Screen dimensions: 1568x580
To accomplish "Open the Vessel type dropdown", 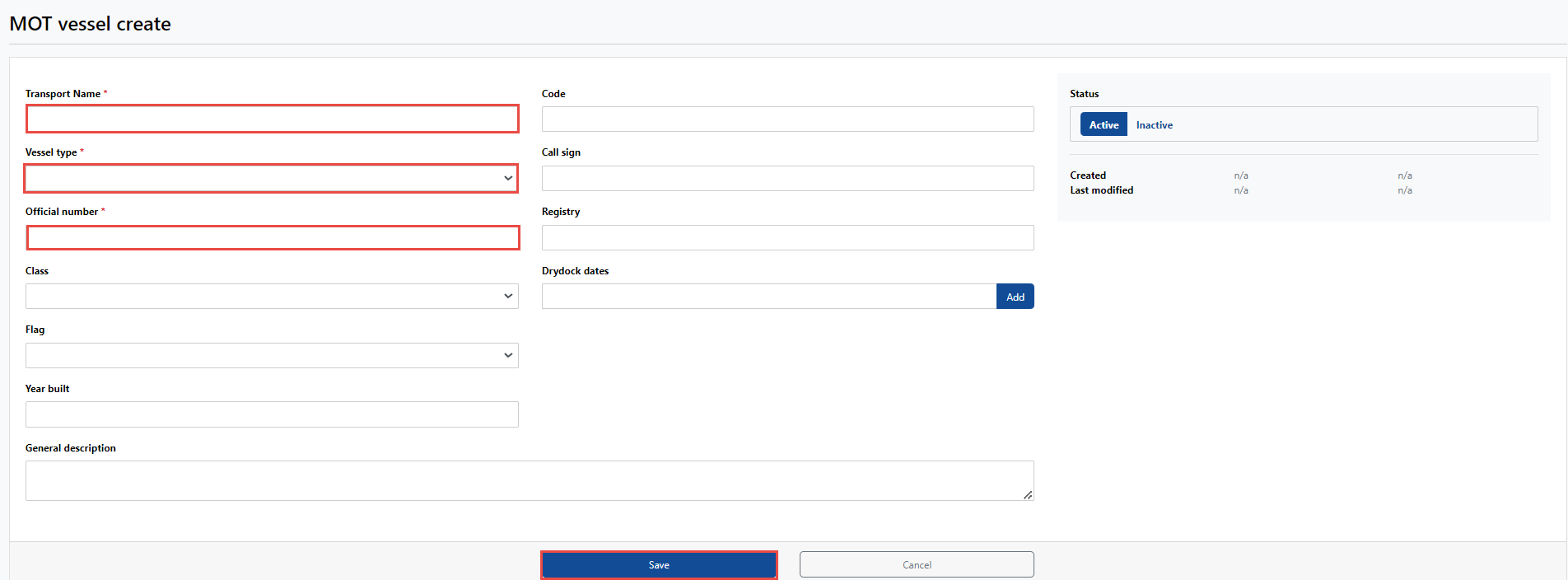I will [x=271, y=178].
